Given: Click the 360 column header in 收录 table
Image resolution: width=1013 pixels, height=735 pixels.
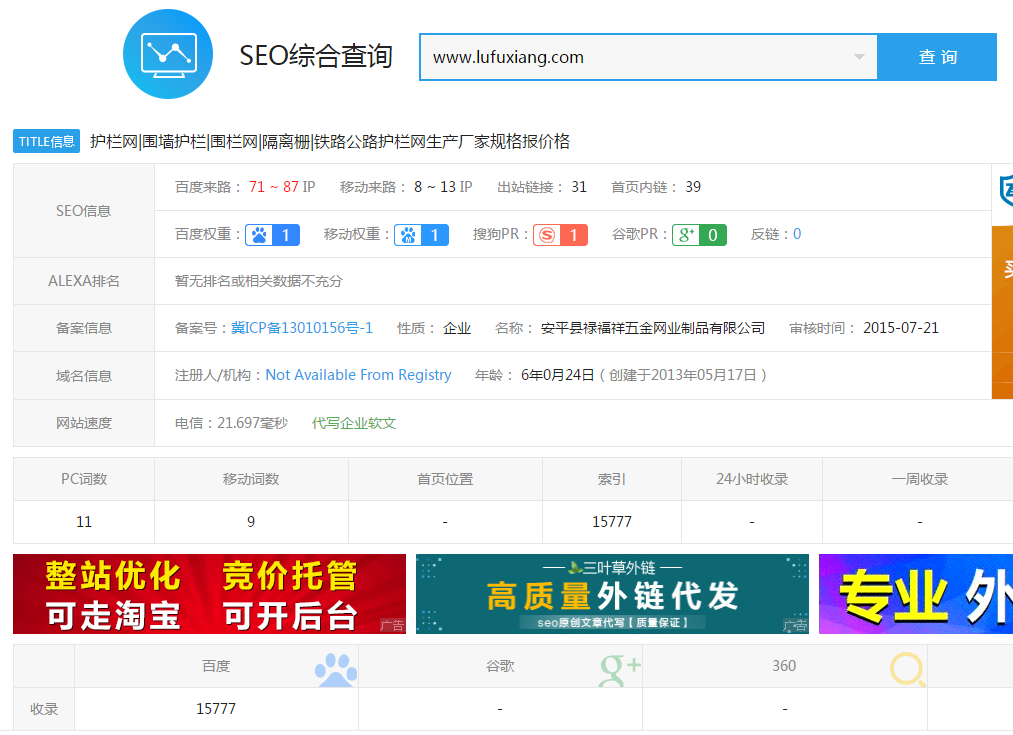Looking at the screenshot, I should pos(784,666).
